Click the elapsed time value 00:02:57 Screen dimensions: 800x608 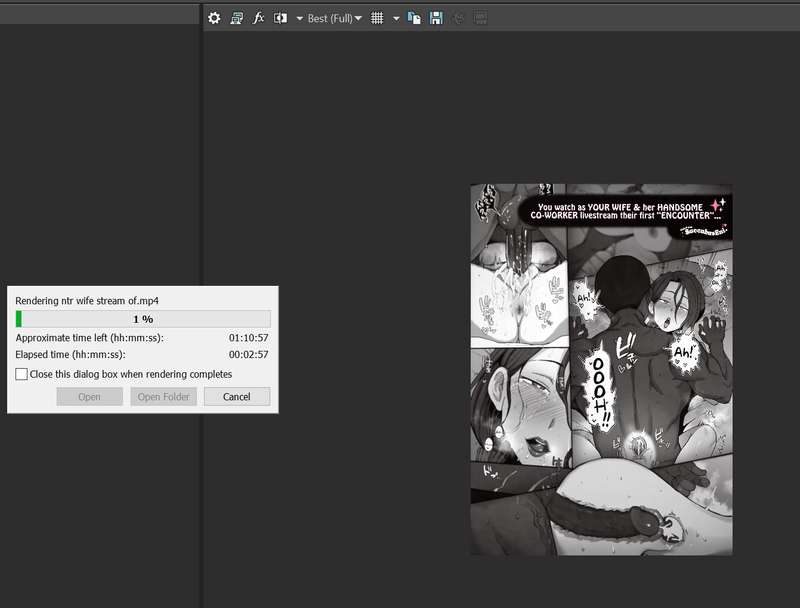[248, 354]
